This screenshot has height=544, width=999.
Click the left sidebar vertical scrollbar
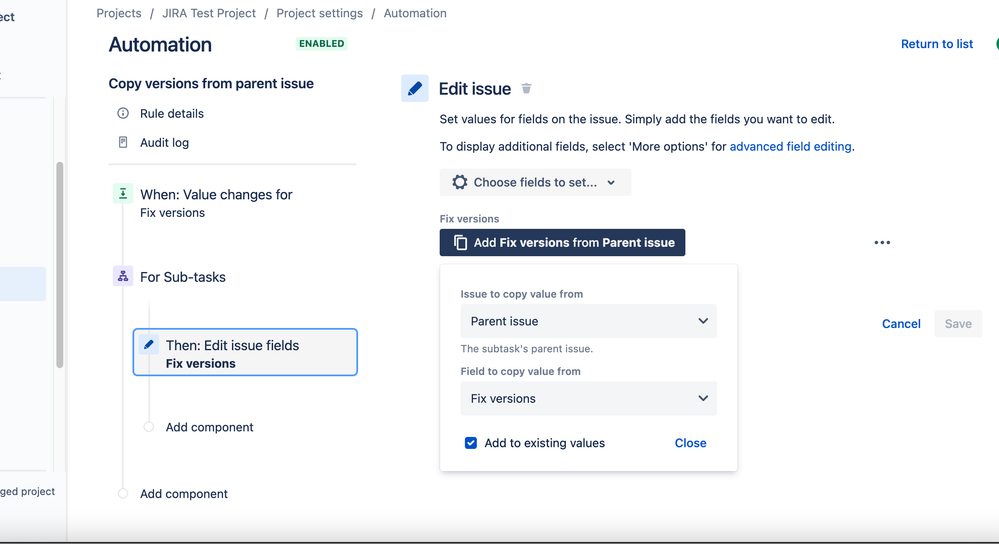tap(60, 264)
